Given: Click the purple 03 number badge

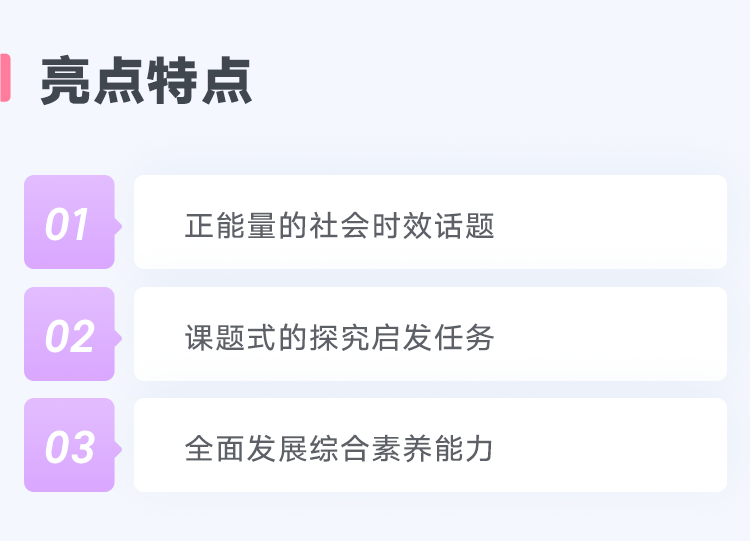Looking at the screenshot, I should click(69, 445).
